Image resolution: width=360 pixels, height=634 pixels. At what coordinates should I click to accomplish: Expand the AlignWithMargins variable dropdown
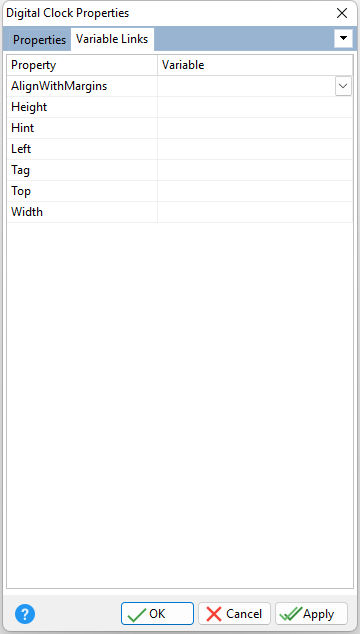coord(343,86)
